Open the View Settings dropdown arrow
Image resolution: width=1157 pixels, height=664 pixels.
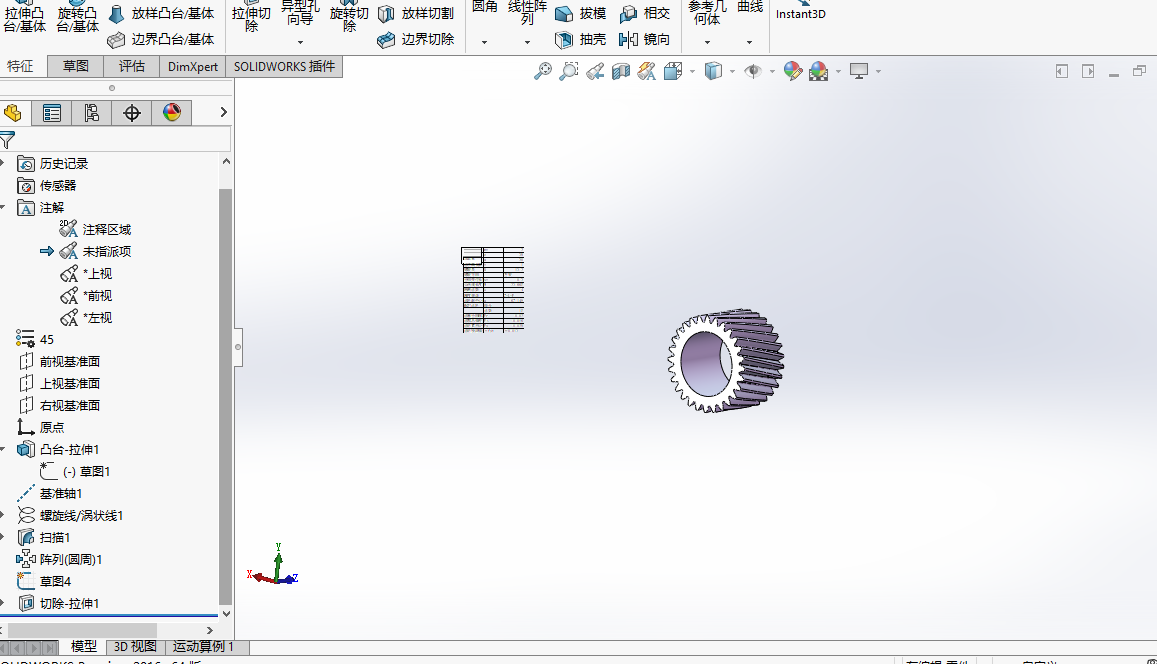click(878, 72)
